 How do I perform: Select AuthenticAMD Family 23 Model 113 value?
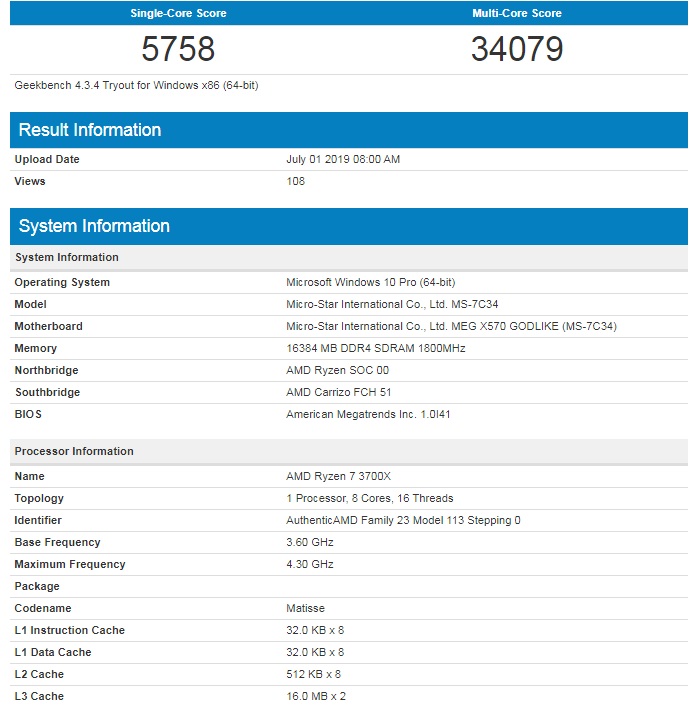click(403, 520)
